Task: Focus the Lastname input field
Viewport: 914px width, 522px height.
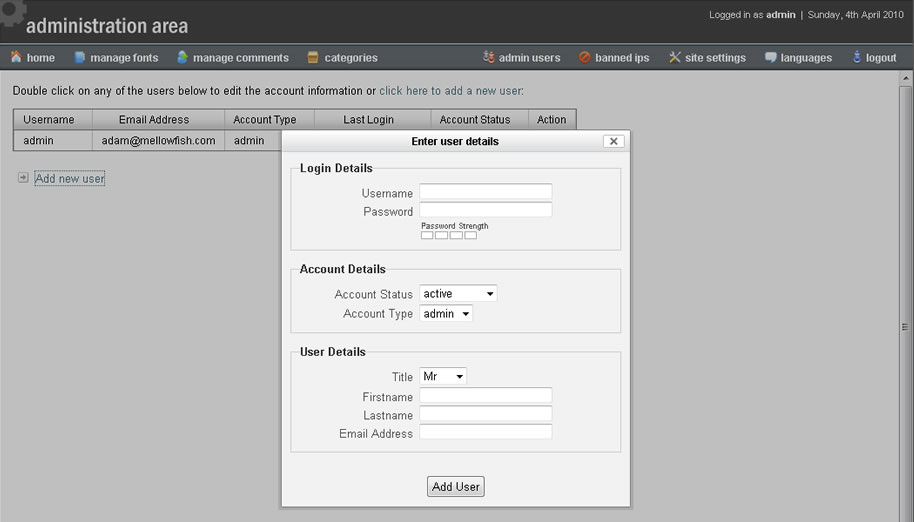Action: coord(486,414)
